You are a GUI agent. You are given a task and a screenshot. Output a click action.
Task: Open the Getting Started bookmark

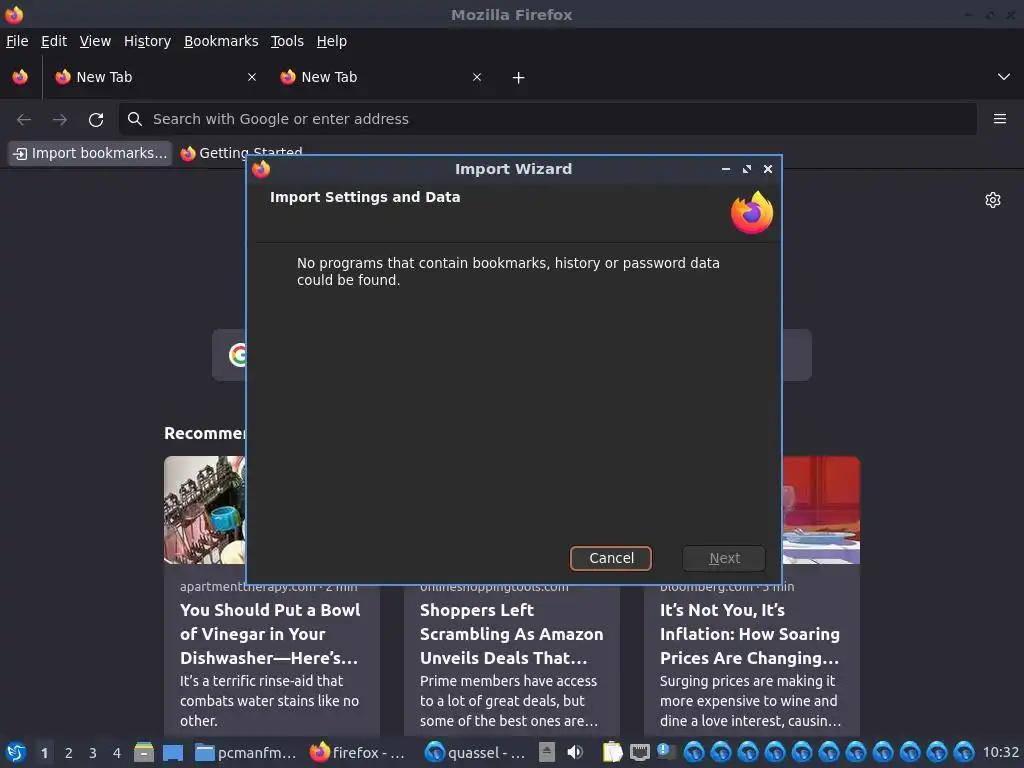242,153
